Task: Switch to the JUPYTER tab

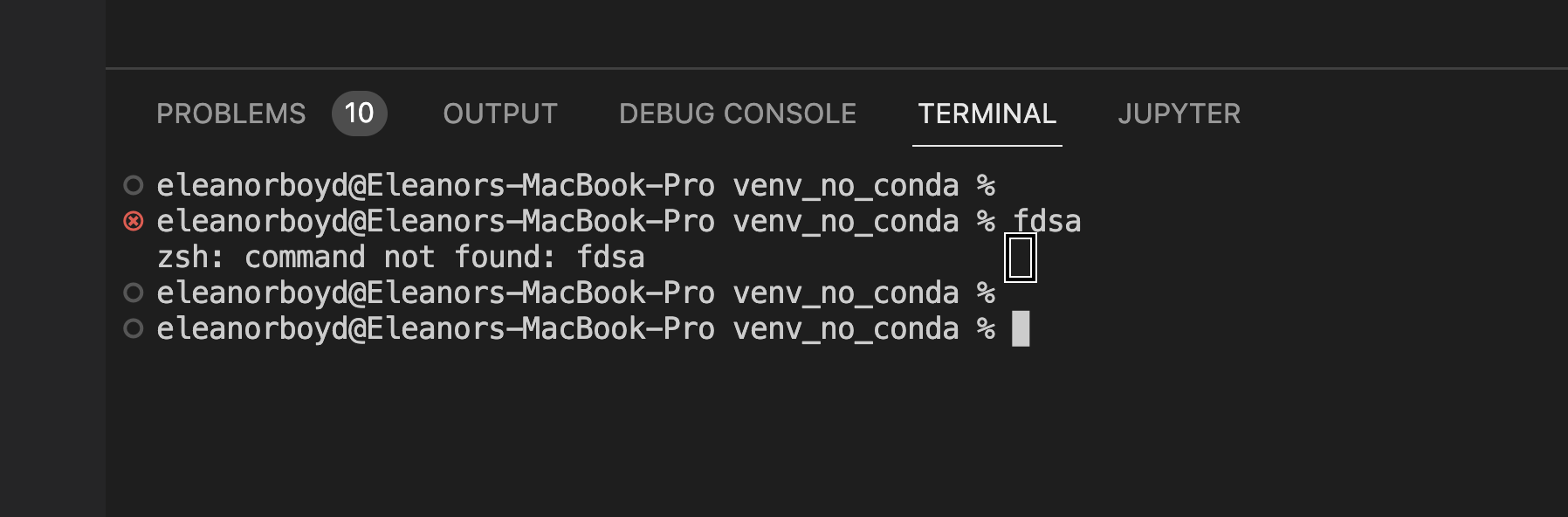Action: tap(1179, 113)
